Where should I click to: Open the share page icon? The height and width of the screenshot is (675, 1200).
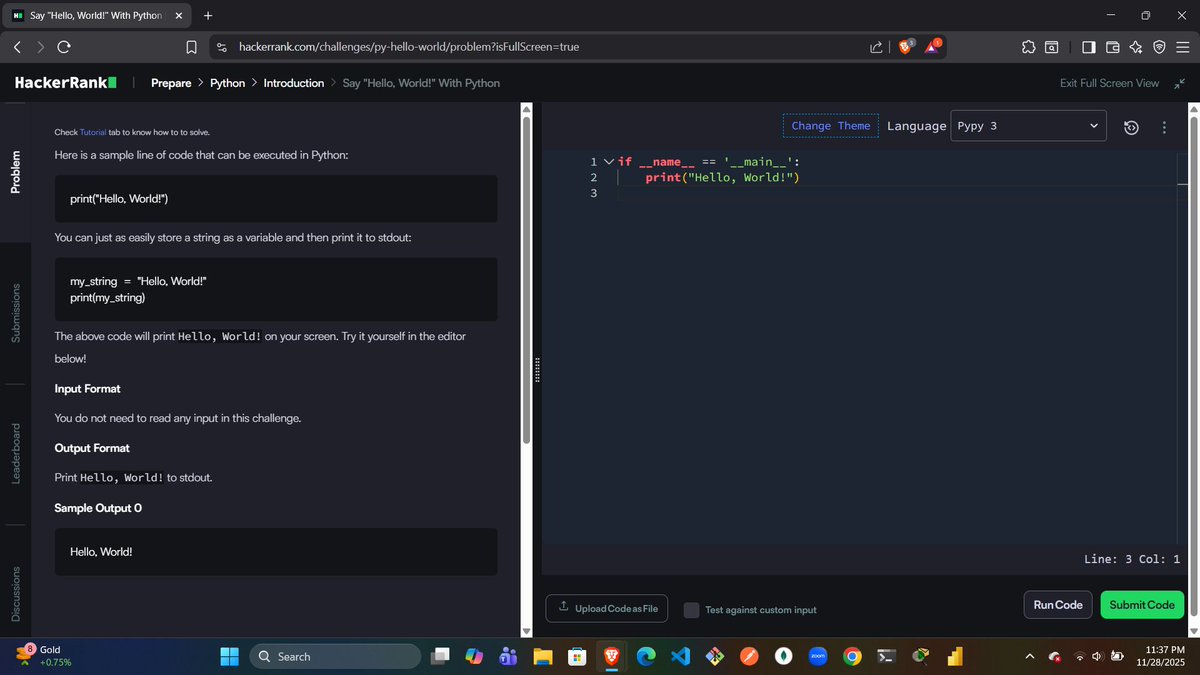coord(875,46)
